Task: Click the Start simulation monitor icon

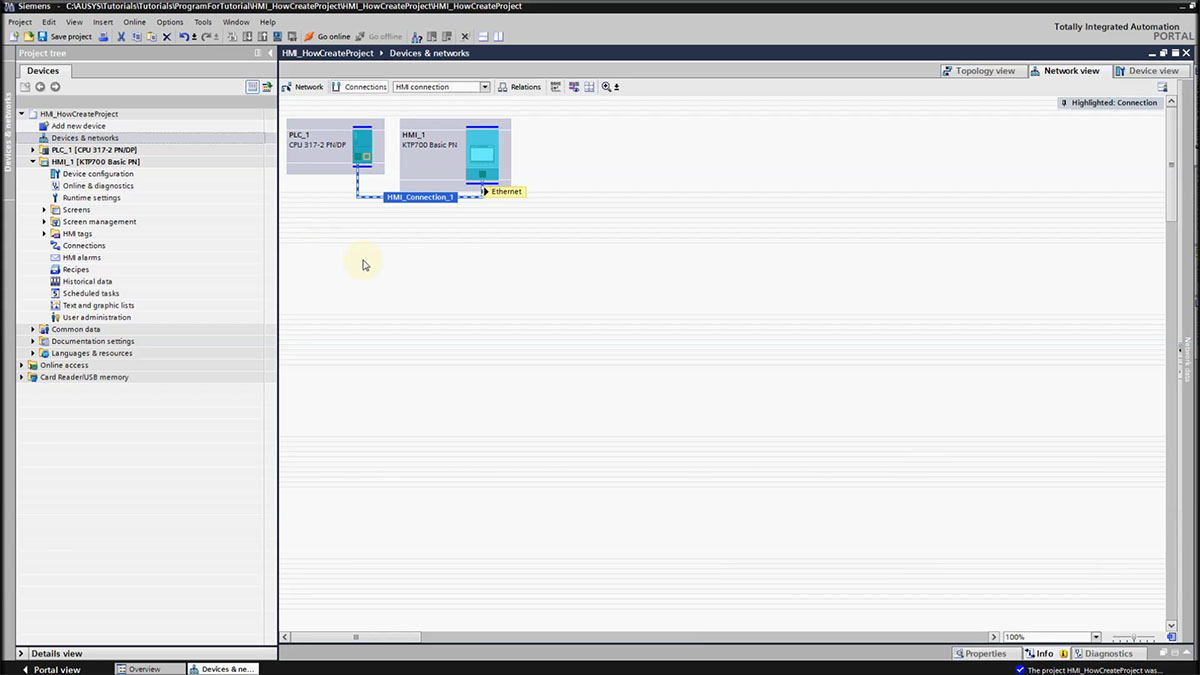Action: coord(277,36)
